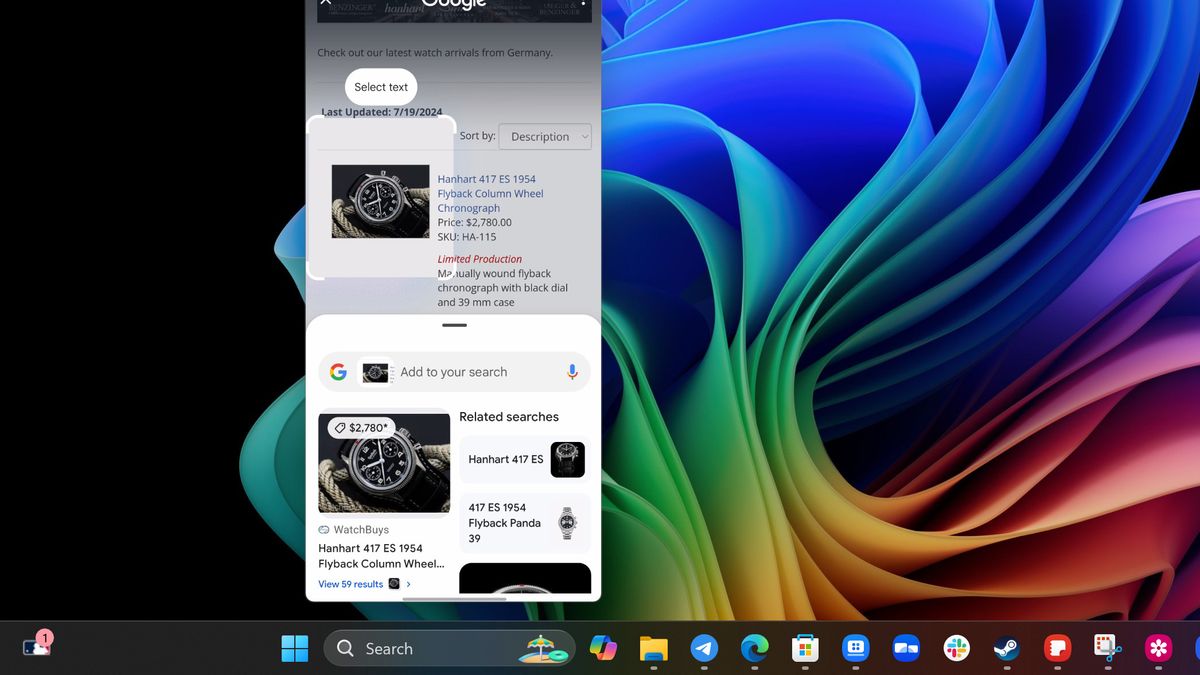Click the Google G logo in the search bar
Viewport: 1200px width, 675px height.
(338, 371)
